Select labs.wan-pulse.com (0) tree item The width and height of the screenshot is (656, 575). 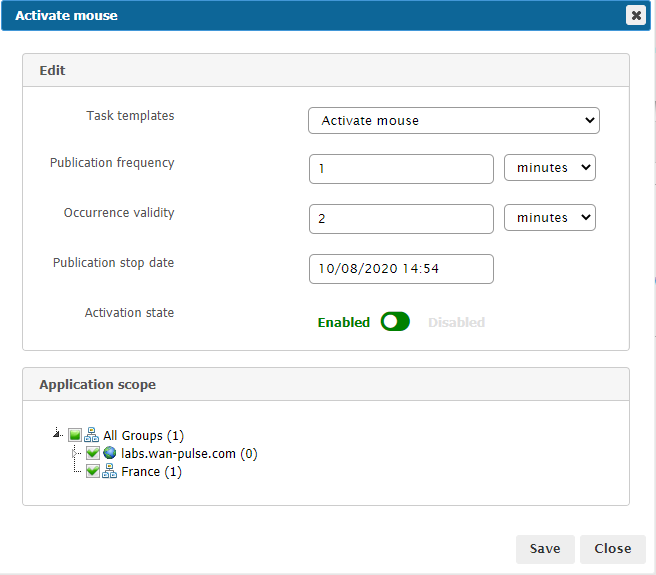point(189,454)
